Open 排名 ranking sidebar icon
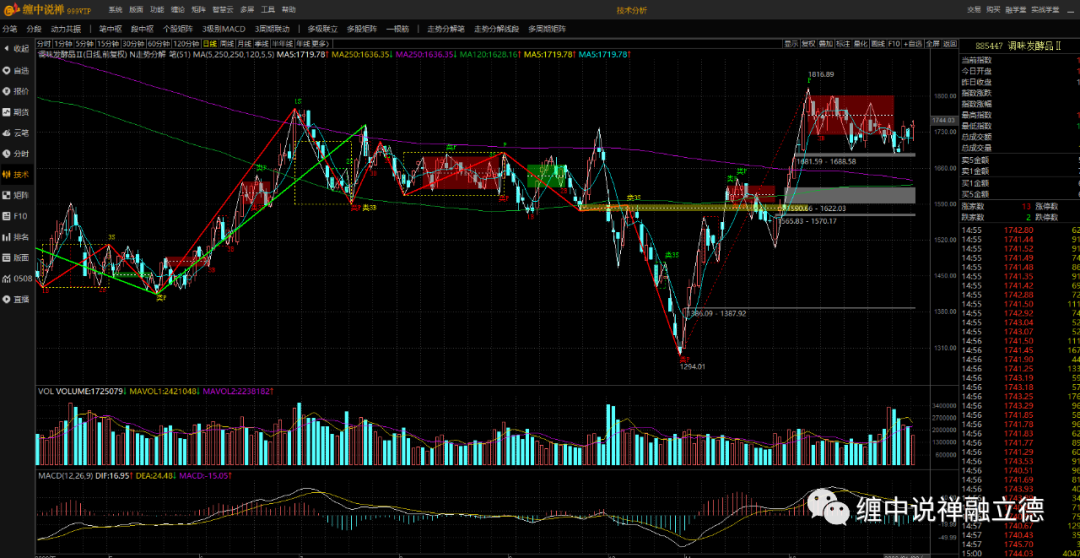This screenshot has width=1080, height=558. tap(16, 237)
